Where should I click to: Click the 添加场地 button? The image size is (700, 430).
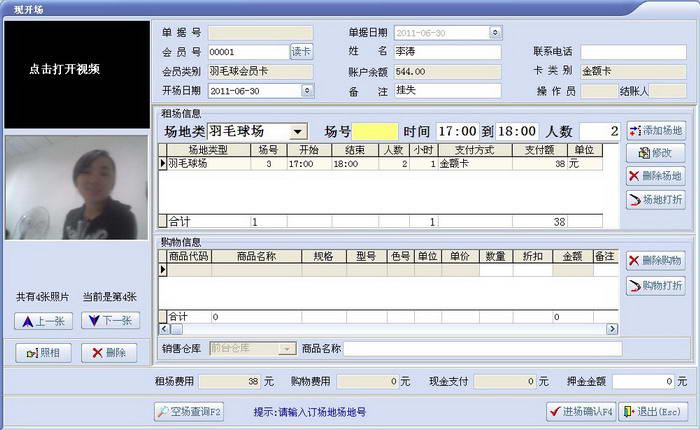click(x=656, y=131)
